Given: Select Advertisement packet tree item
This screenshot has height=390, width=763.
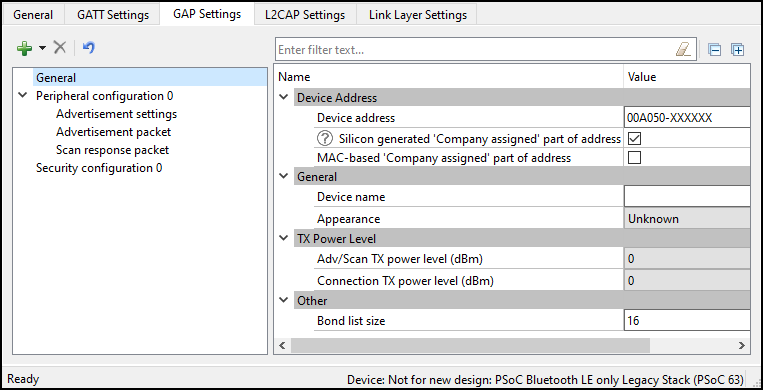Looking at the screenshot, I should (x=113, y=132).
